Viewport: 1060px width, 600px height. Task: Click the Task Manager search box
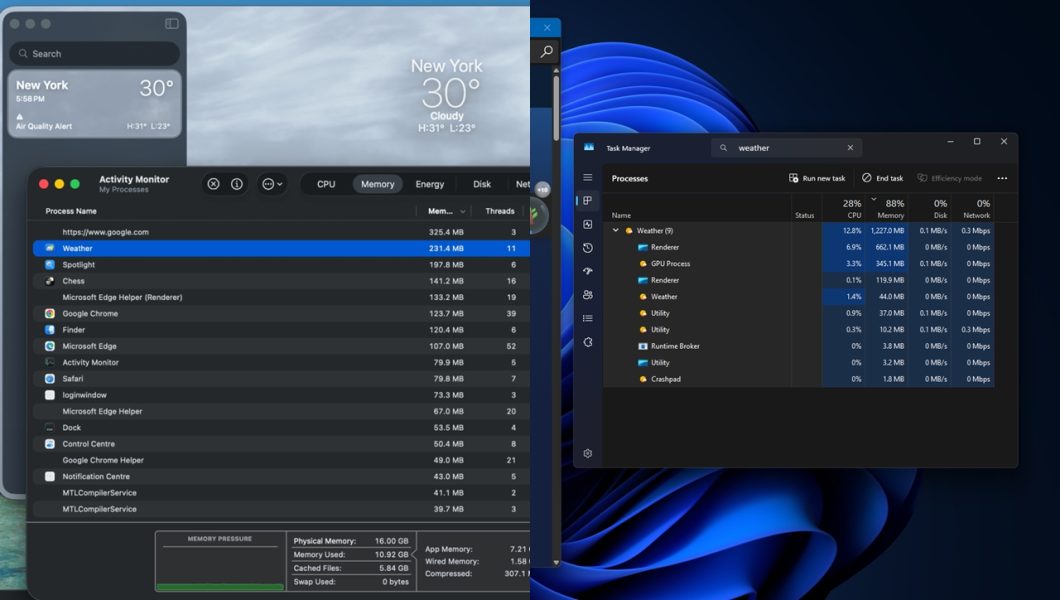(787, 148)
